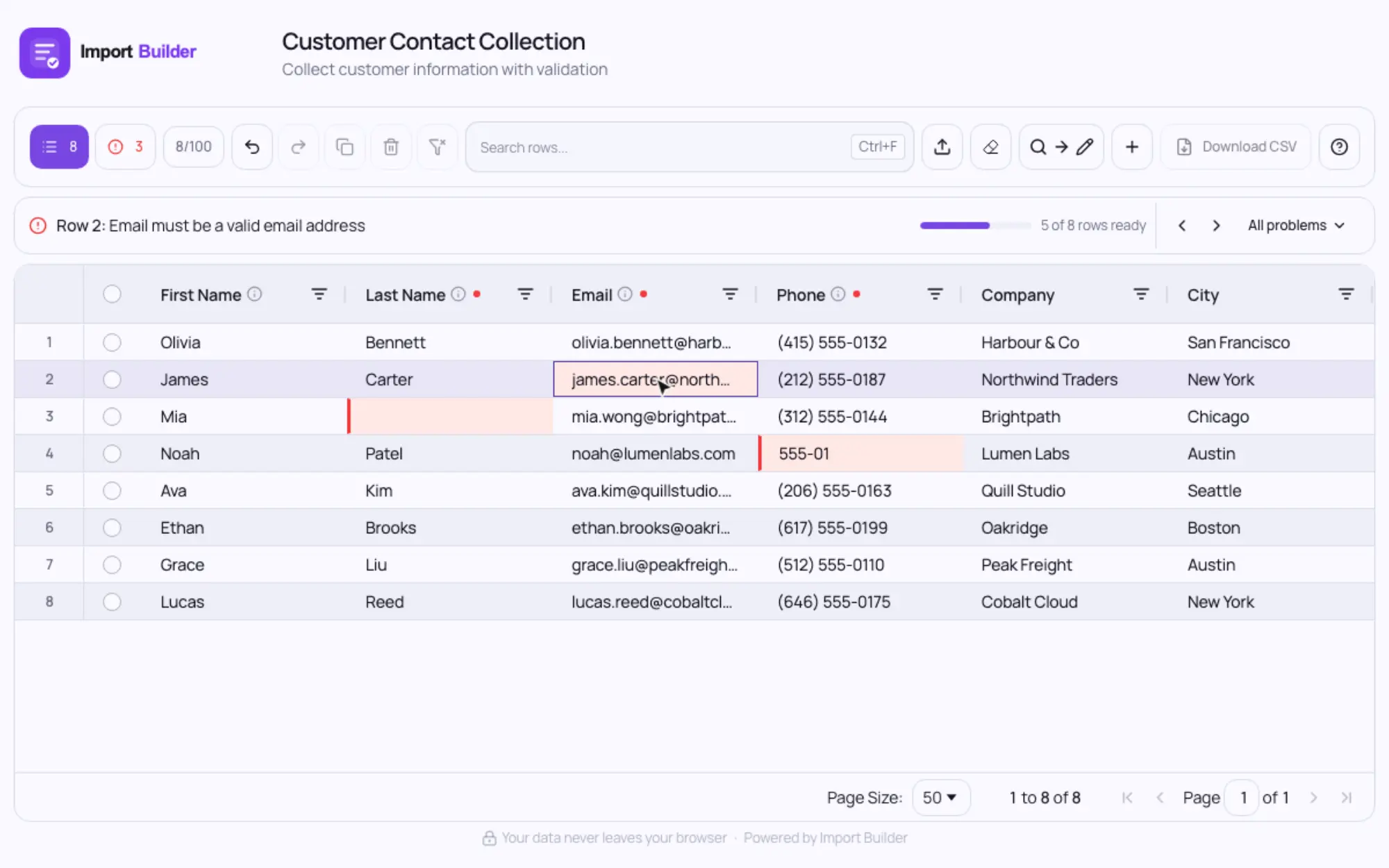Open the All problems dropdown

1296,226
